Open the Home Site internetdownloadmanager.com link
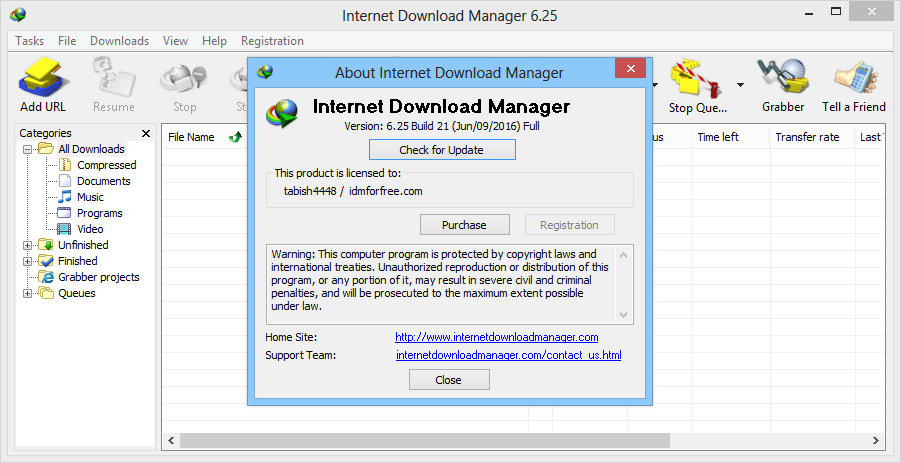This screenshot has height=463, width=901. (496, 337)
